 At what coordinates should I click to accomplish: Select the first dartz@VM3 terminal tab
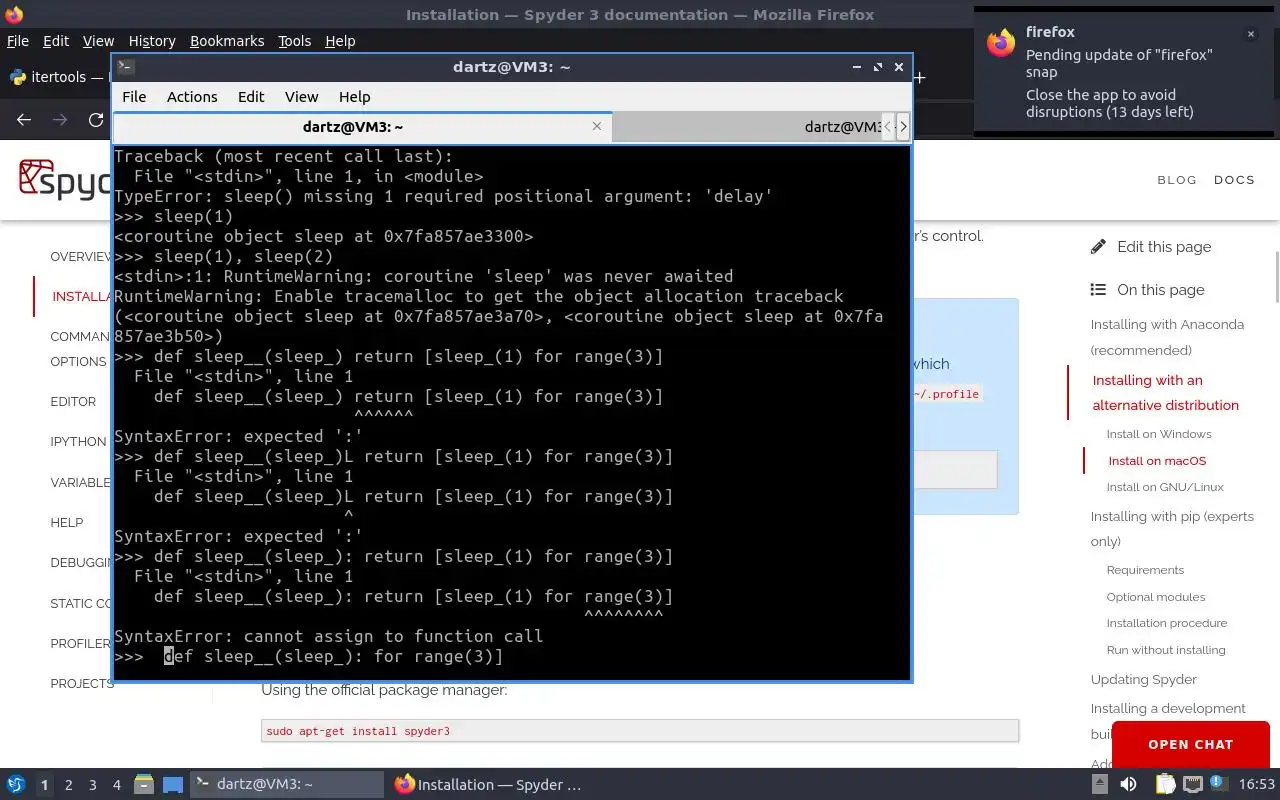click(x=362, y=126)
